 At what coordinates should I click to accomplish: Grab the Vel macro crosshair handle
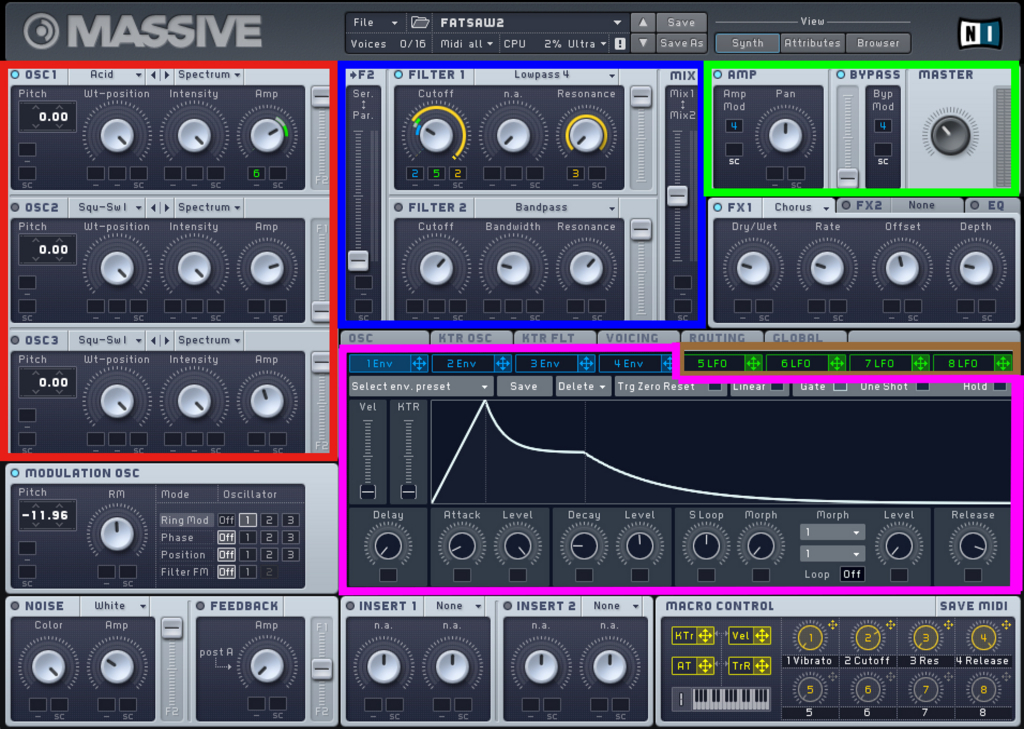tap(761, 636)
